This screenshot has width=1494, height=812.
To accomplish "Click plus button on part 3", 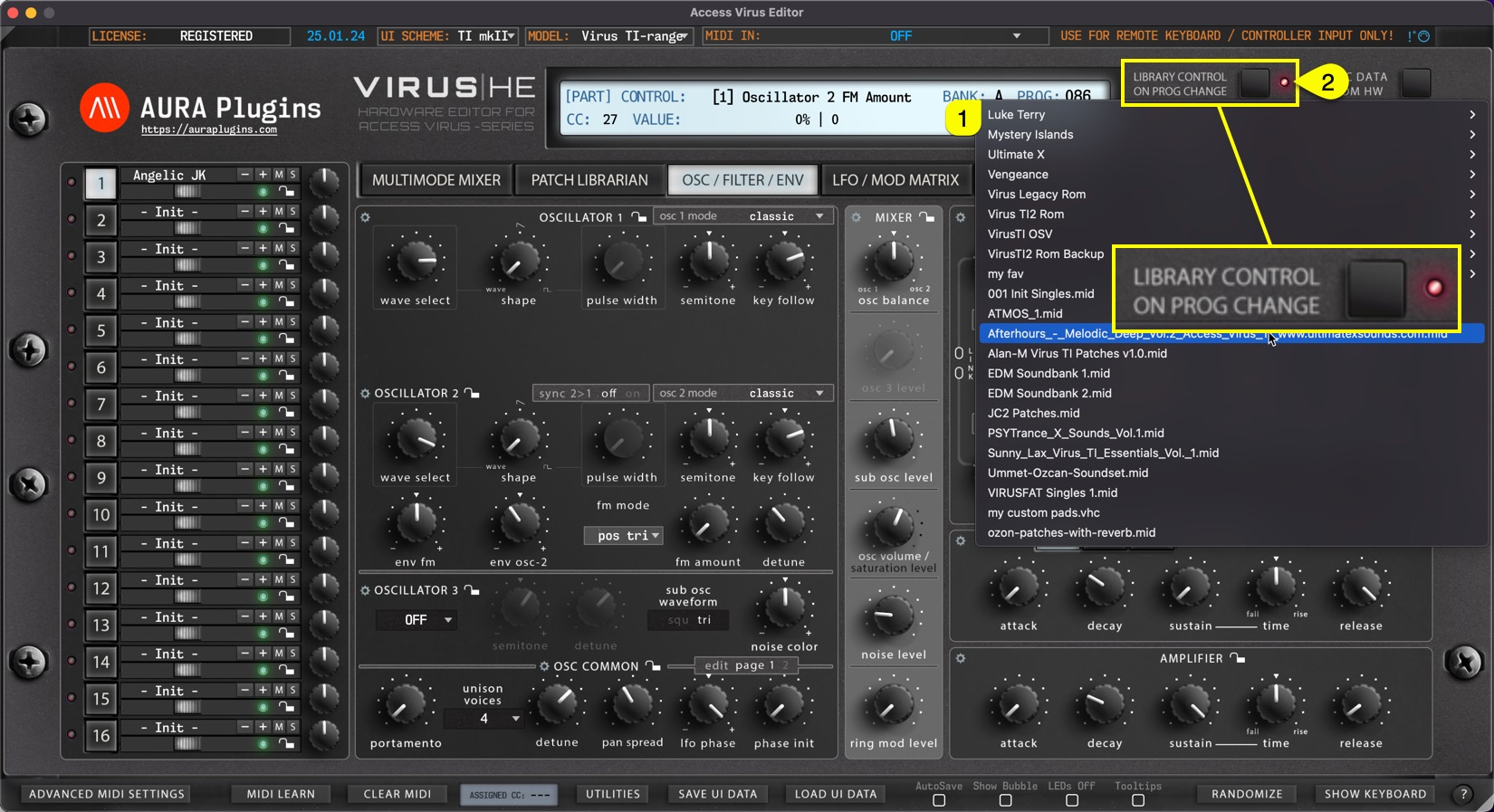I will (263, 248).
